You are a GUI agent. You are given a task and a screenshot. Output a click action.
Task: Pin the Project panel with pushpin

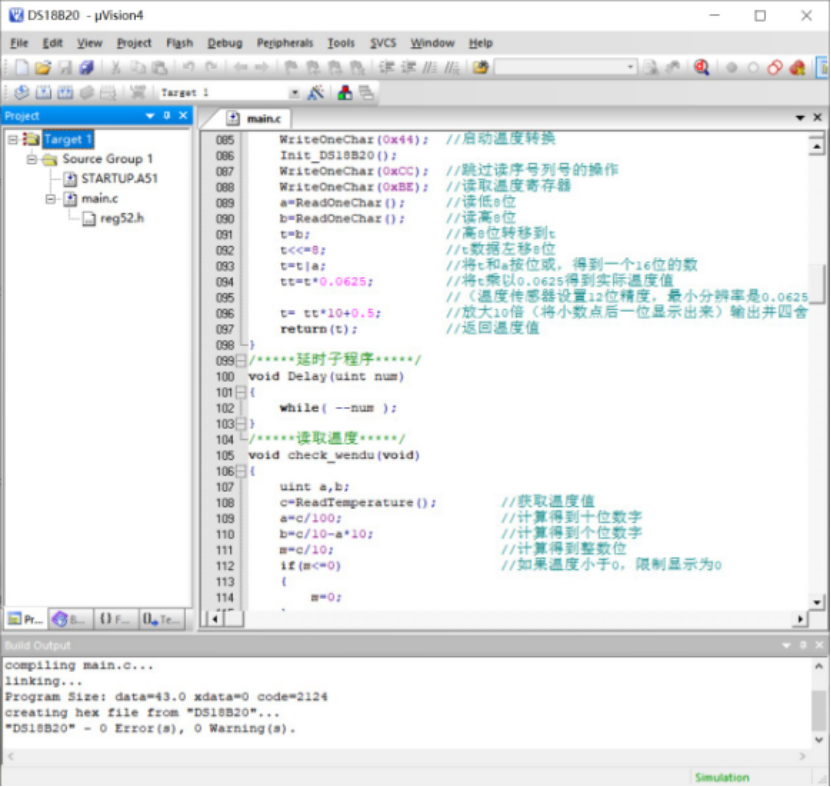[166, 116]
